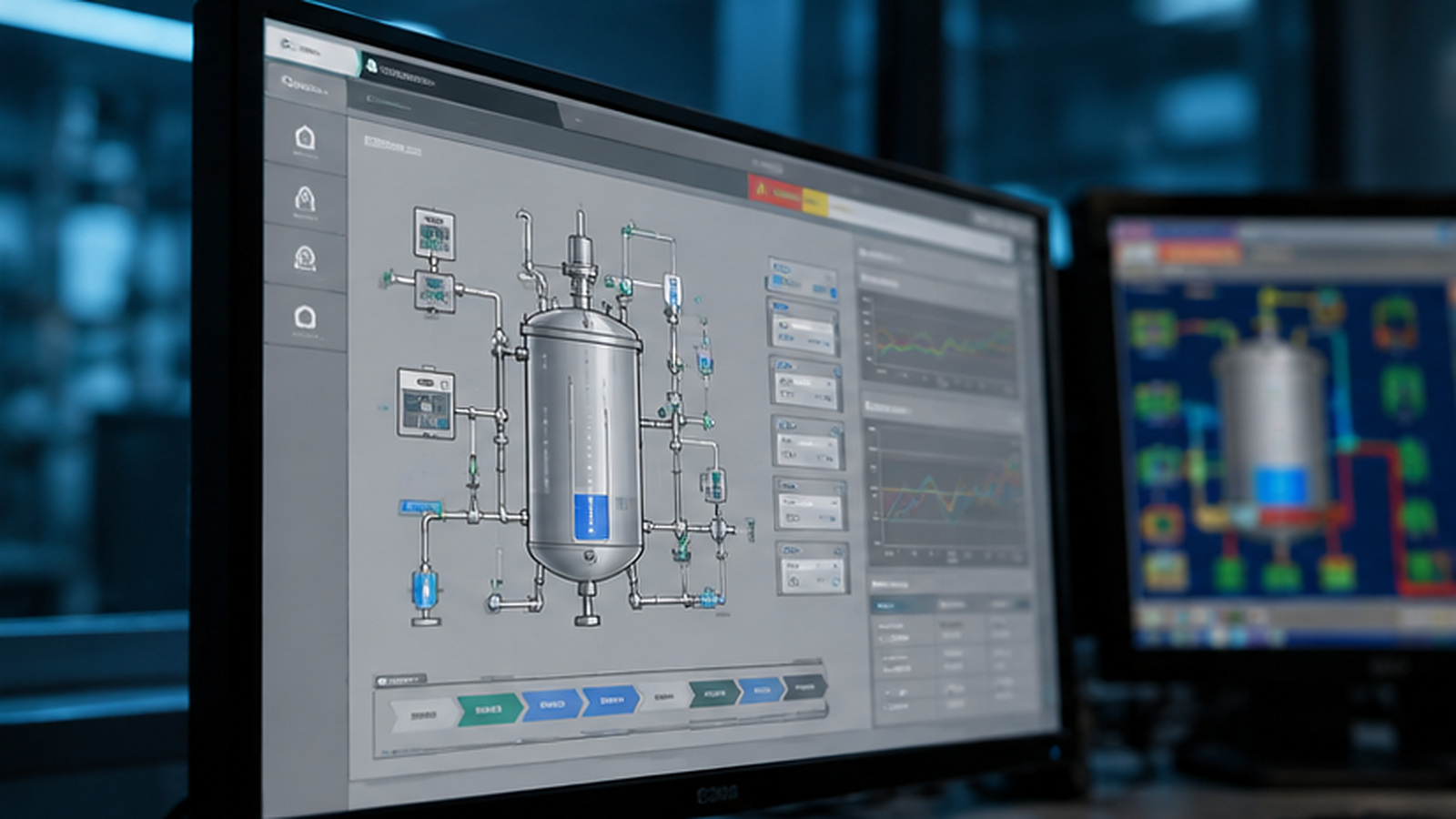Open the fourth parameter card right of diagram
The height and width of the screenshot is (819, 1456).
tap(808, 442)
